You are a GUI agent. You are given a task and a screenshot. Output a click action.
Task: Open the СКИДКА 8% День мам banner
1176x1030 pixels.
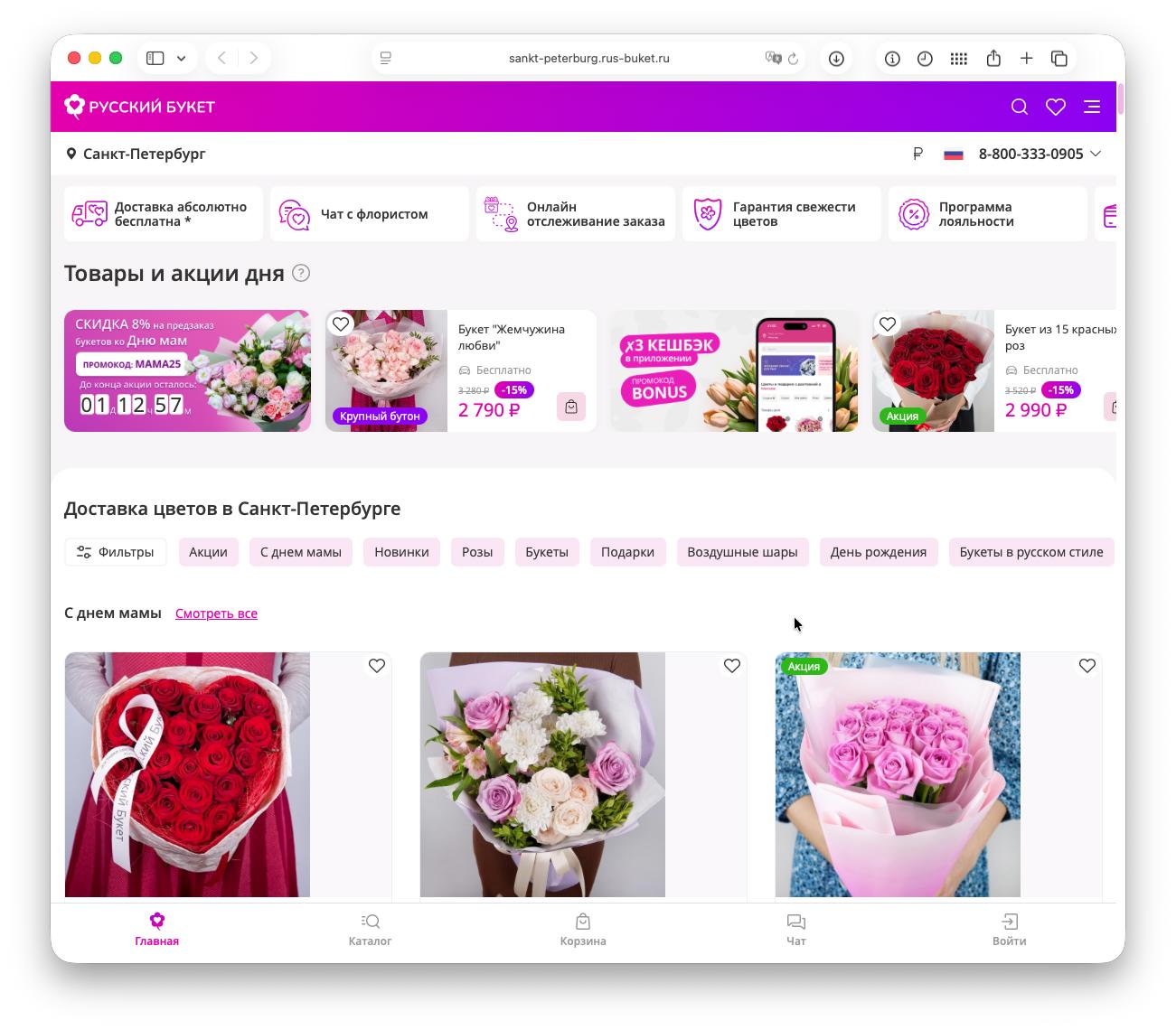coord(187,370)
